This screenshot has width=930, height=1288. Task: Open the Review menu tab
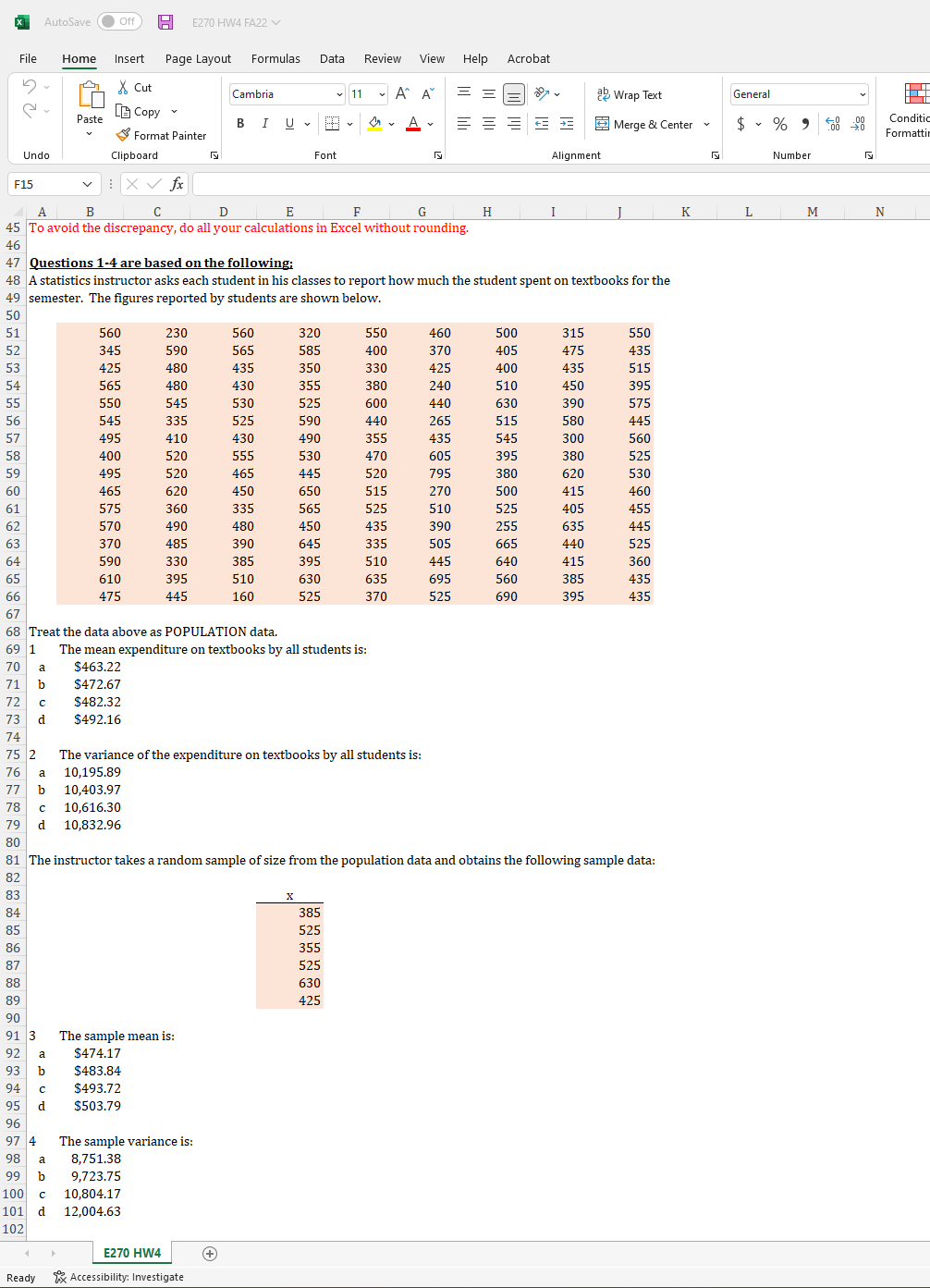click(382, 58)
